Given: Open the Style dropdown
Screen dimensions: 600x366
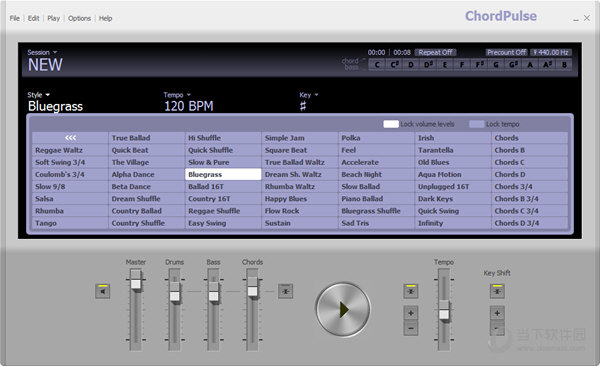Looking at the screenshot, I should tap(38, 95).
